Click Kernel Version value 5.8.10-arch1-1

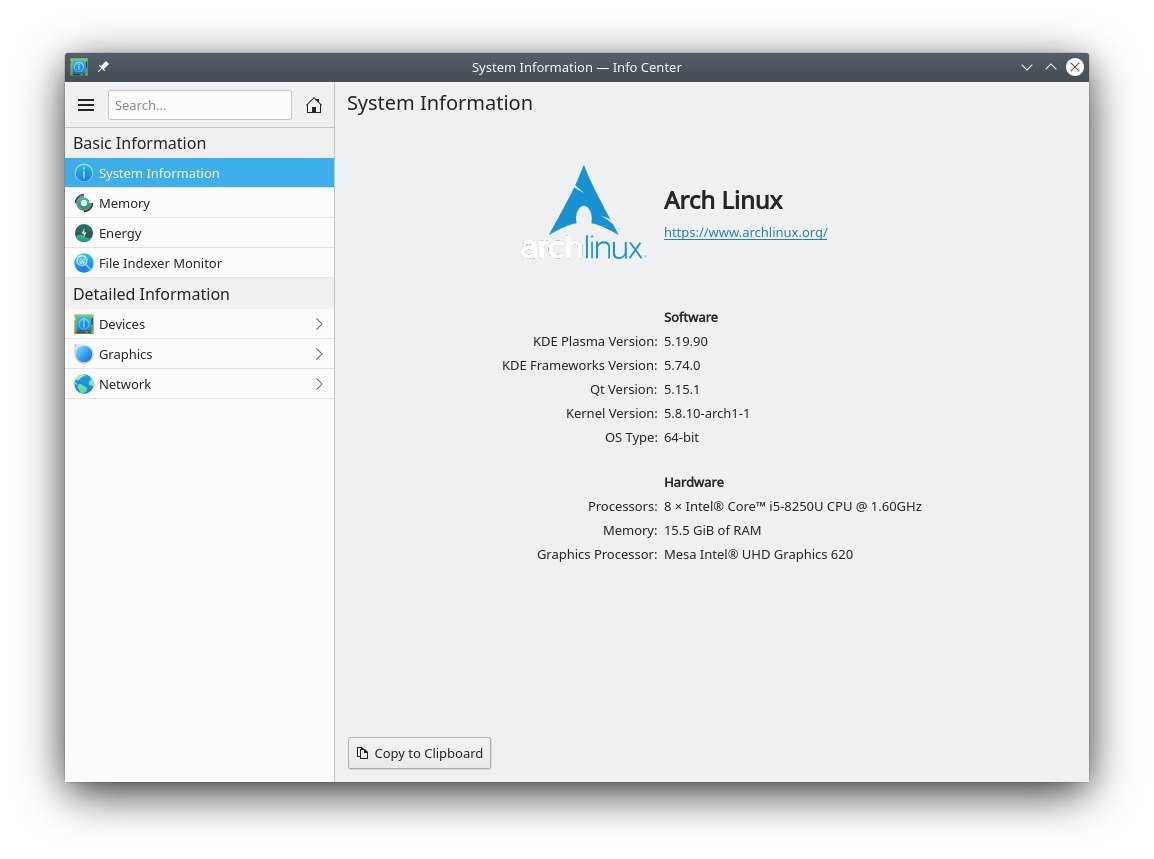point(707,413)
